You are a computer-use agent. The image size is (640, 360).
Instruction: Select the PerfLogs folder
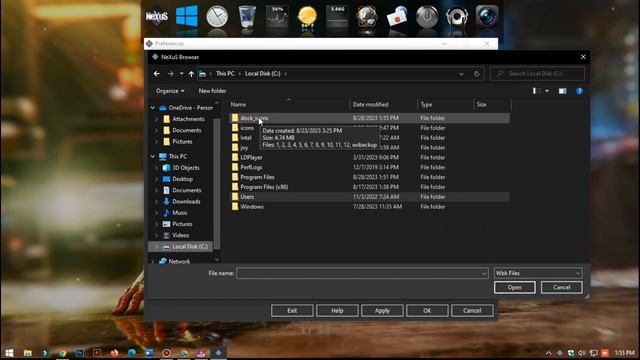[369, 167]
